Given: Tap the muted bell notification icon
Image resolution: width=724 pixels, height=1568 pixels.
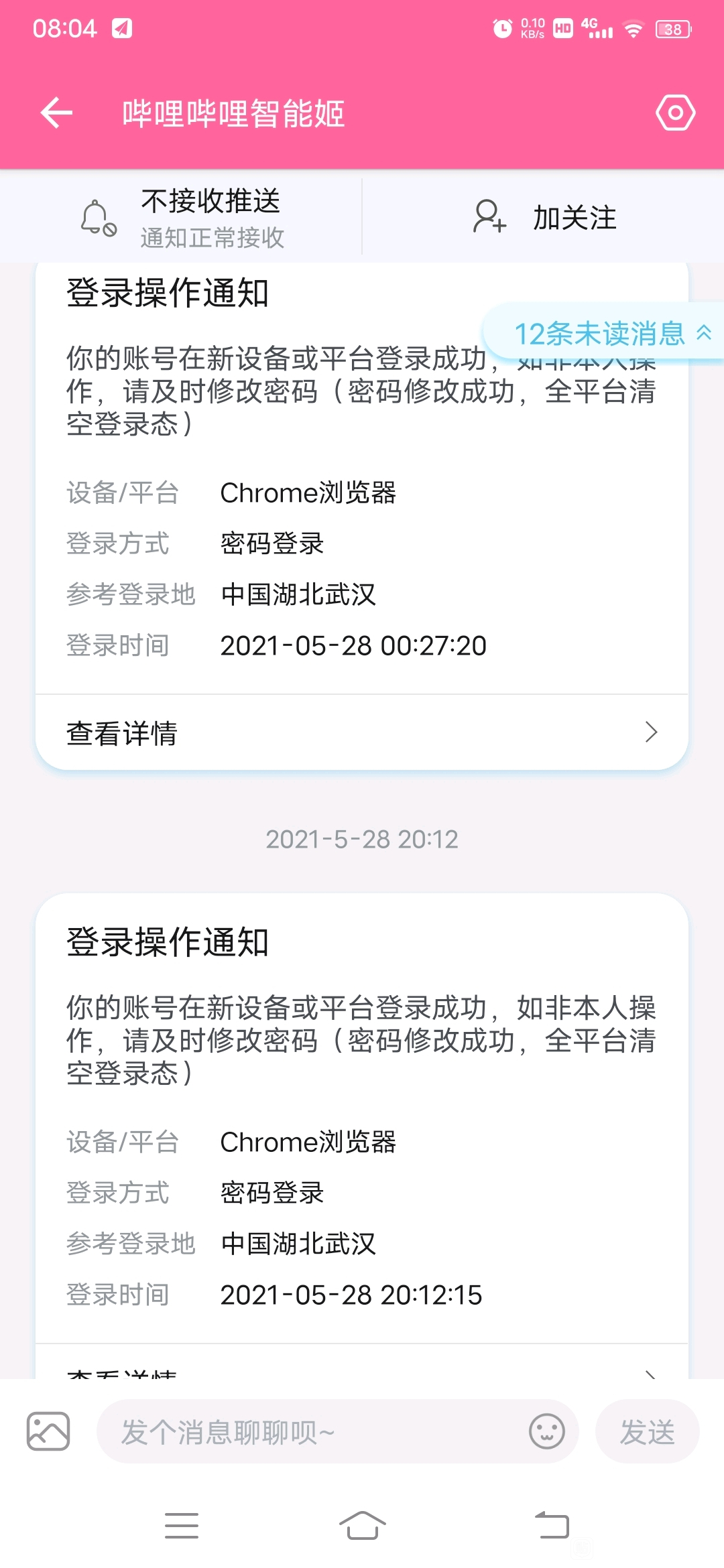Looking at the screenshot, I should tap(98, 218).
